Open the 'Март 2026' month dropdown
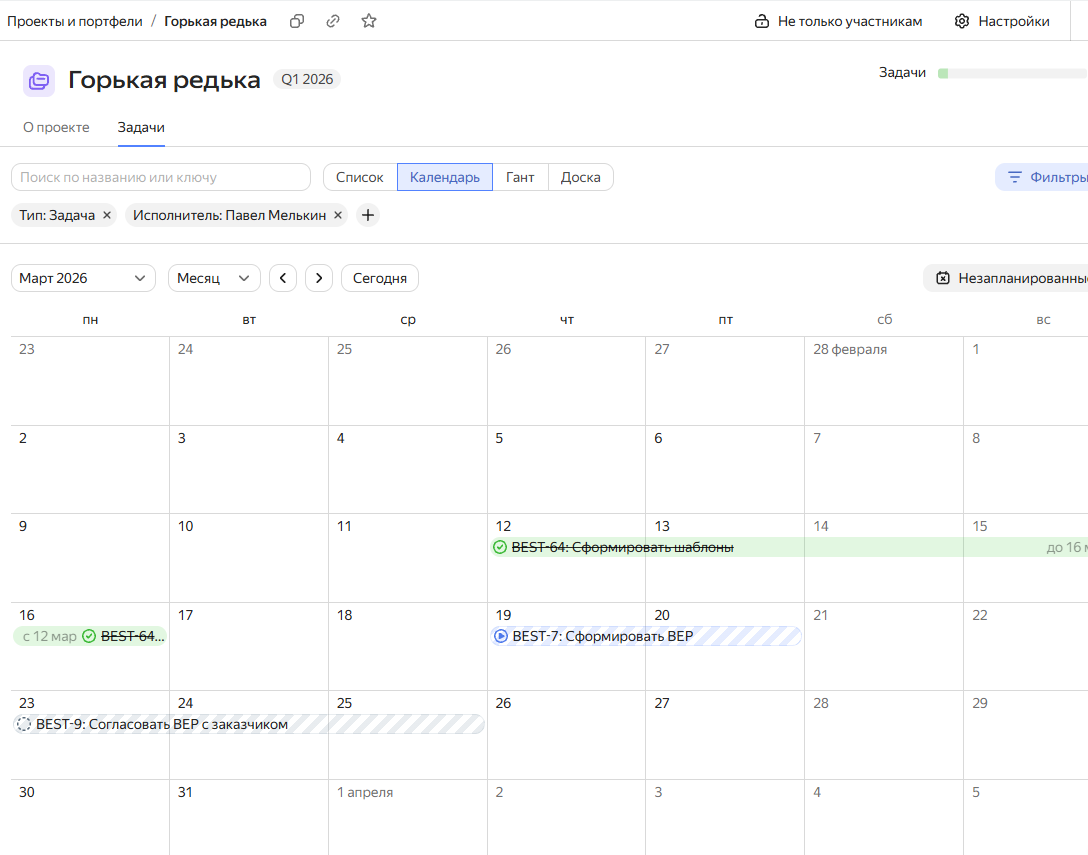 (83, 278)
